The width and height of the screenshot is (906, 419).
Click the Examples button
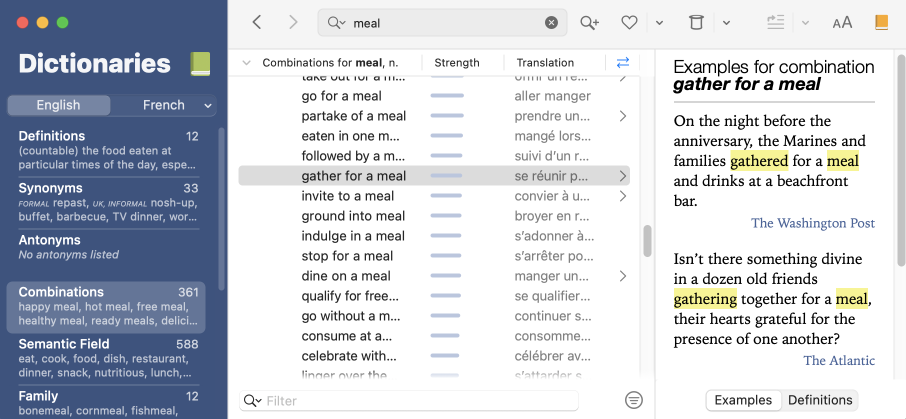point(744,400)
